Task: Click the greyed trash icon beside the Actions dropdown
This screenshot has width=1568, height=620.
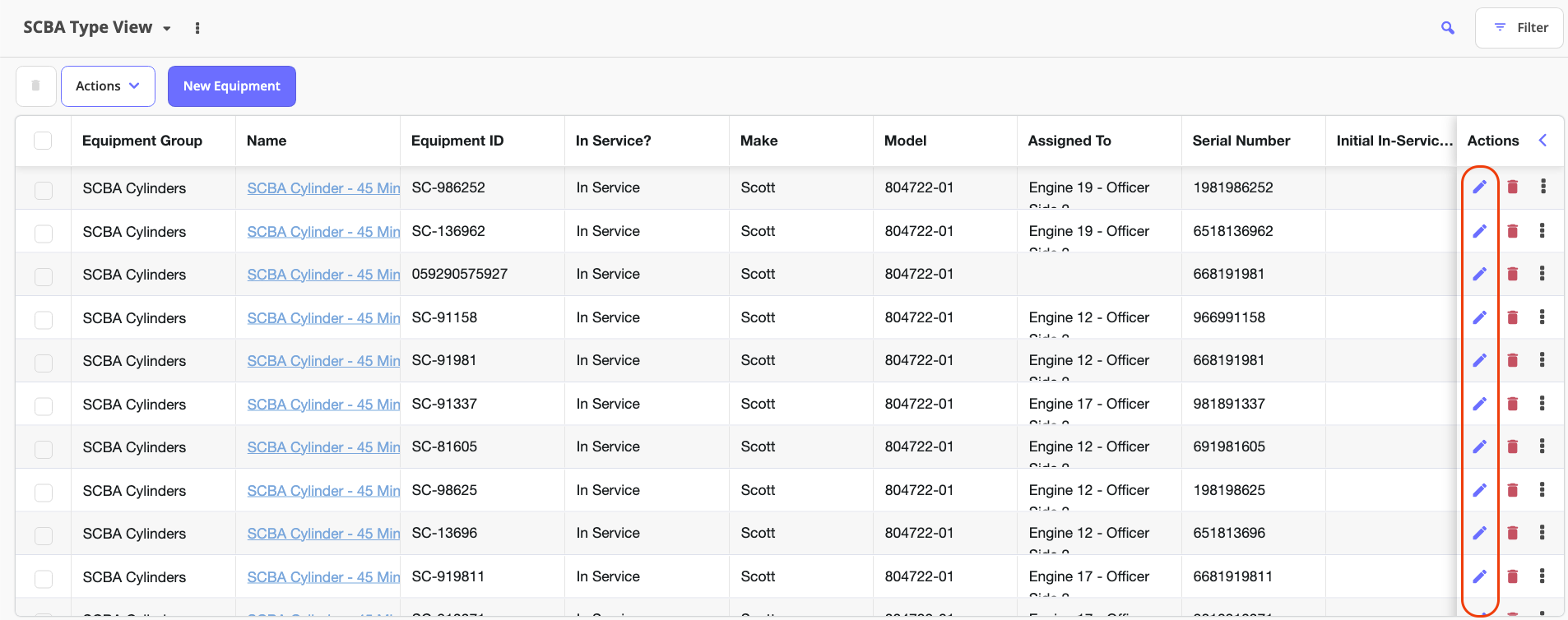Action: coord(36,86)
